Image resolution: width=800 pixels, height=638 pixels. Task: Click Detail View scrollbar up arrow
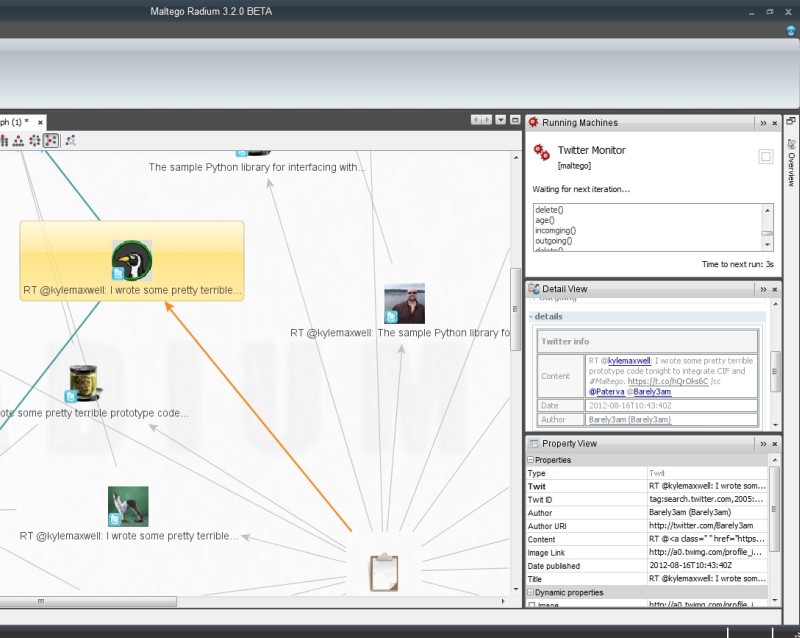pos(775,304)
